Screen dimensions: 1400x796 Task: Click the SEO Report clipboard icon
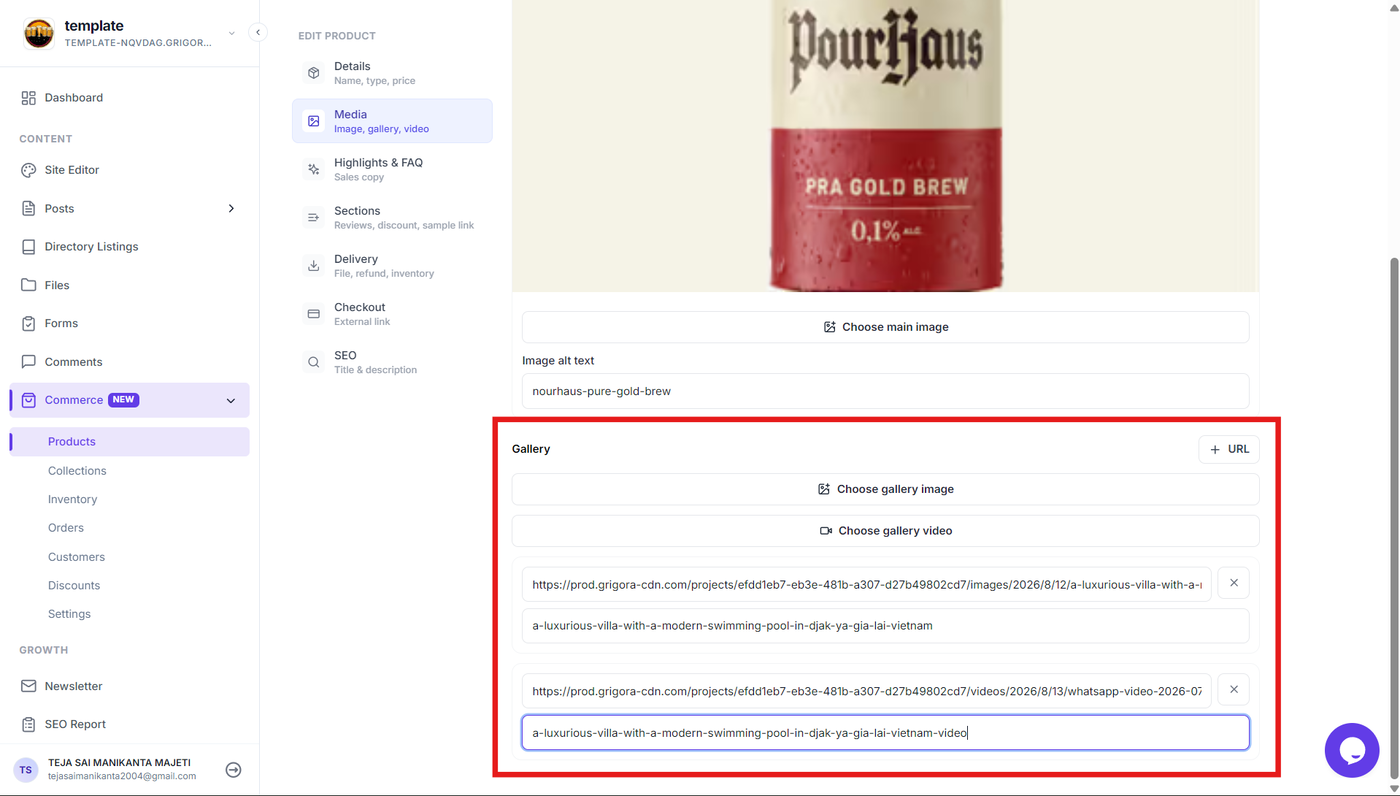(28, 724)
